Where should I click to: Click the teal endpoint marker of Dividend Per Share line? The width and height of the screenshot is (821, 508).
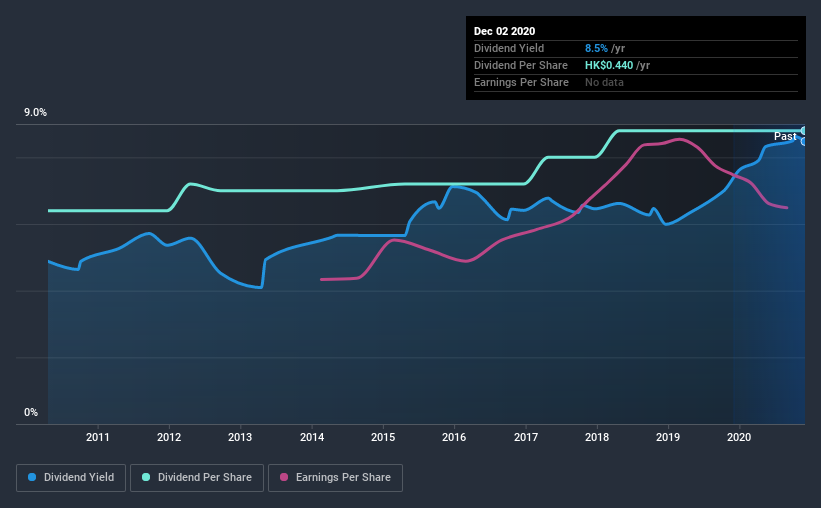click(804, 130)
